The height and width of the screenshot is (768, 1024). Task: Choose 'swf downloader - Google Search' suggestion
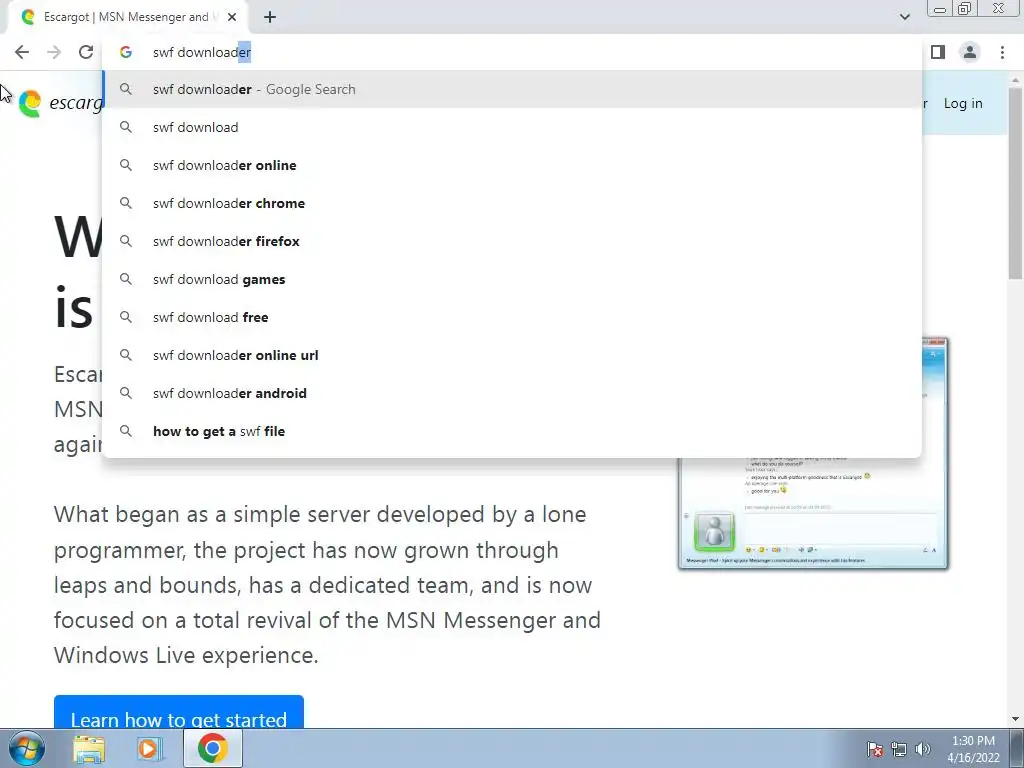pyautogui.click(x=512, y=89)
